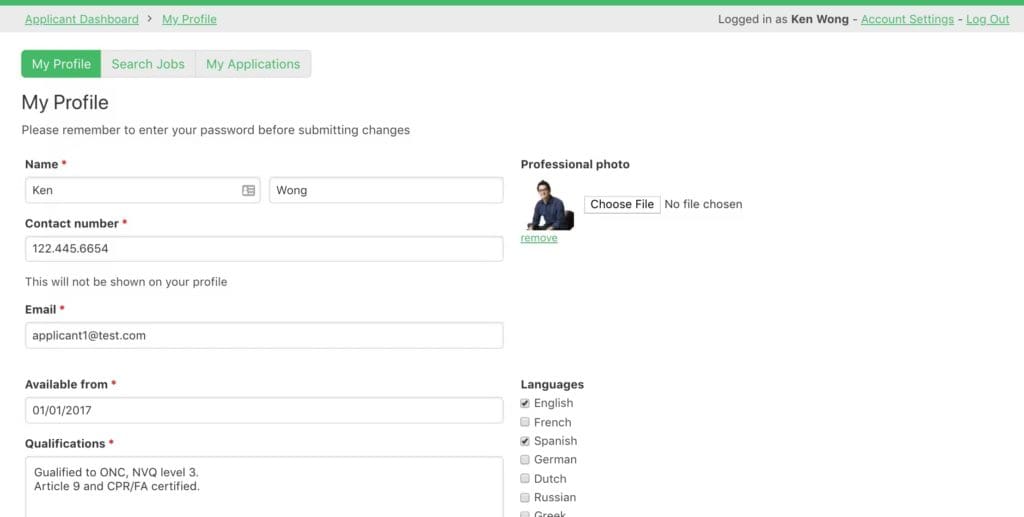Screen dimensions: 1024x517
Task: Remove the professional photo
Action: tap(539, 238)
